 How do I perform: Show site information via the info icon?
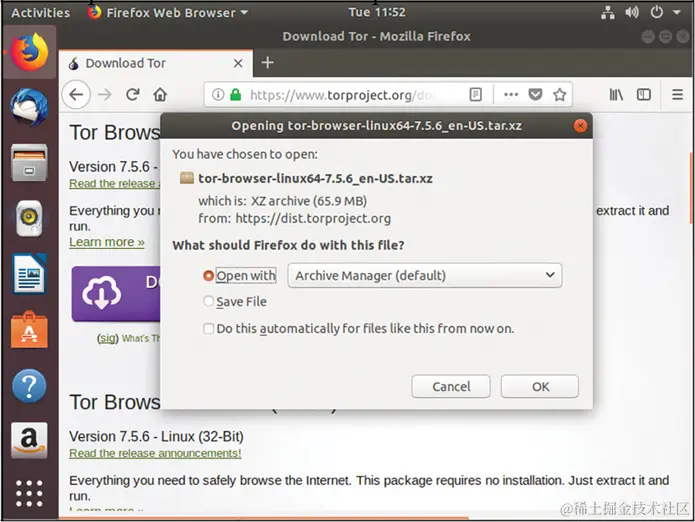click(218, 94)
